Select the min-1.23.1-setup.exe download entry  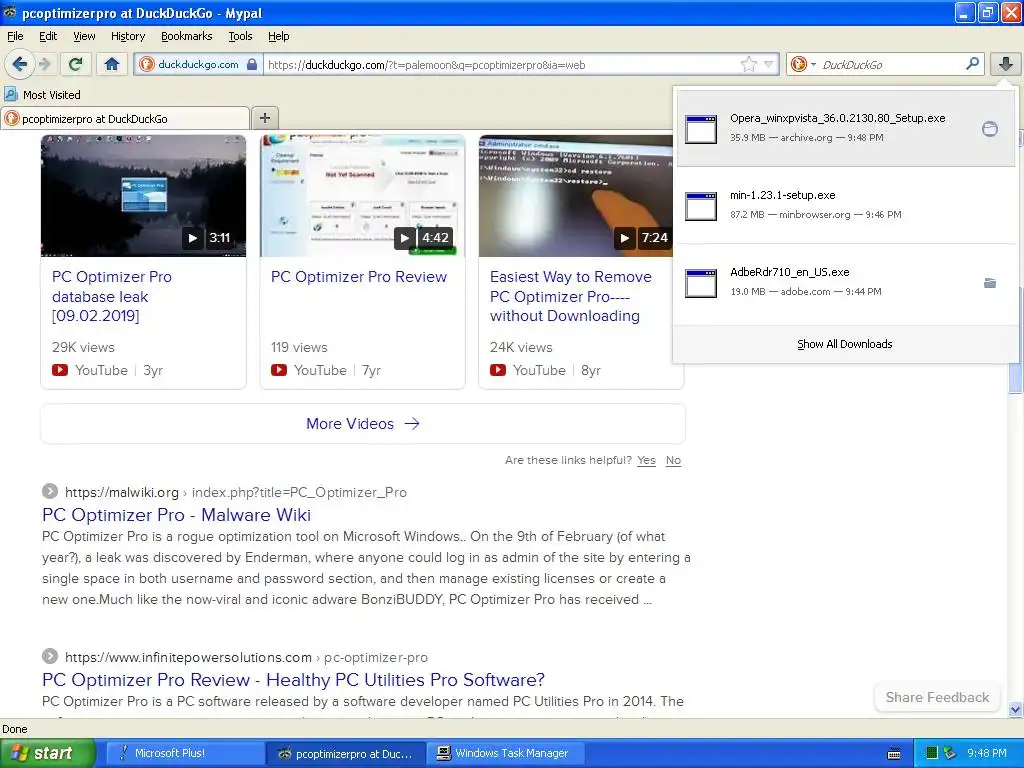(x=844, y=205)
